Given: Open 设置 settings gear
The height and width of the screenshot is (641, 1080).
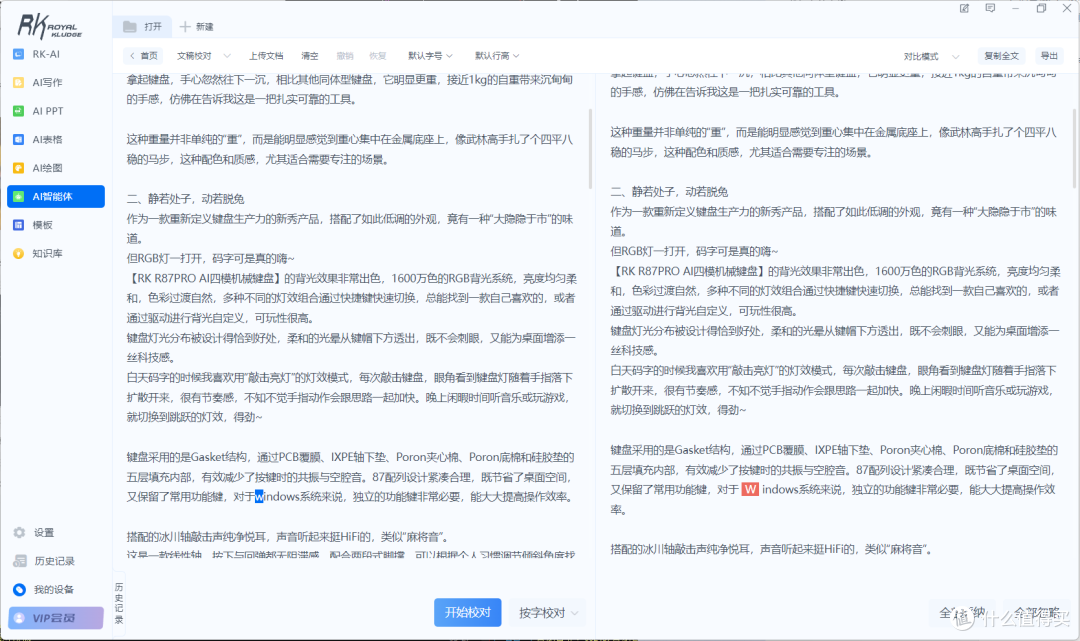Looking at the screenshot, I should (34, 533).
